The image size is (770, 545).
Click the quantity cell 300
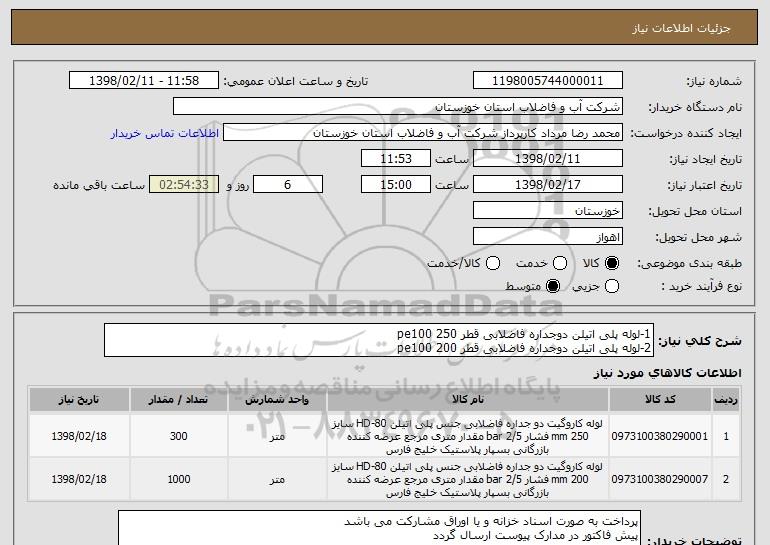click(178, 436)
